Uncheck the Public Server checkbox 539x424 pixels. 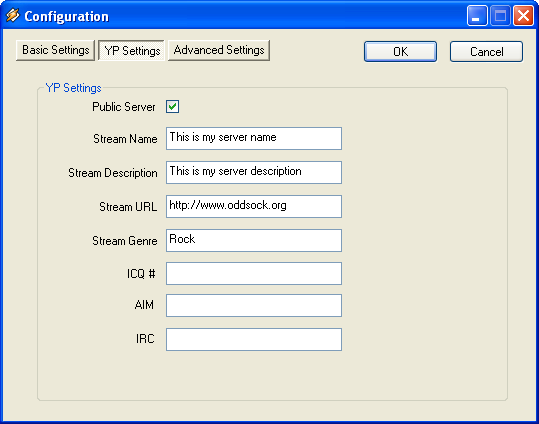pos(172,107)
